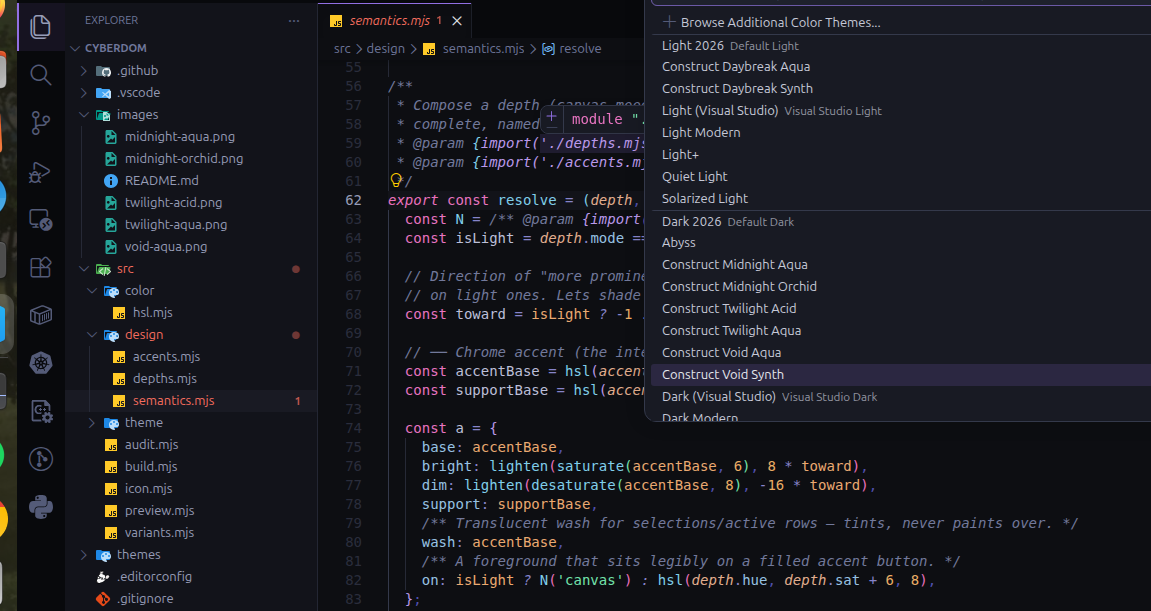The width and height of the screenshot is (1151, 611).
Task: Select Construct Midnight Aqua theme
Action: tap(901, 265)
